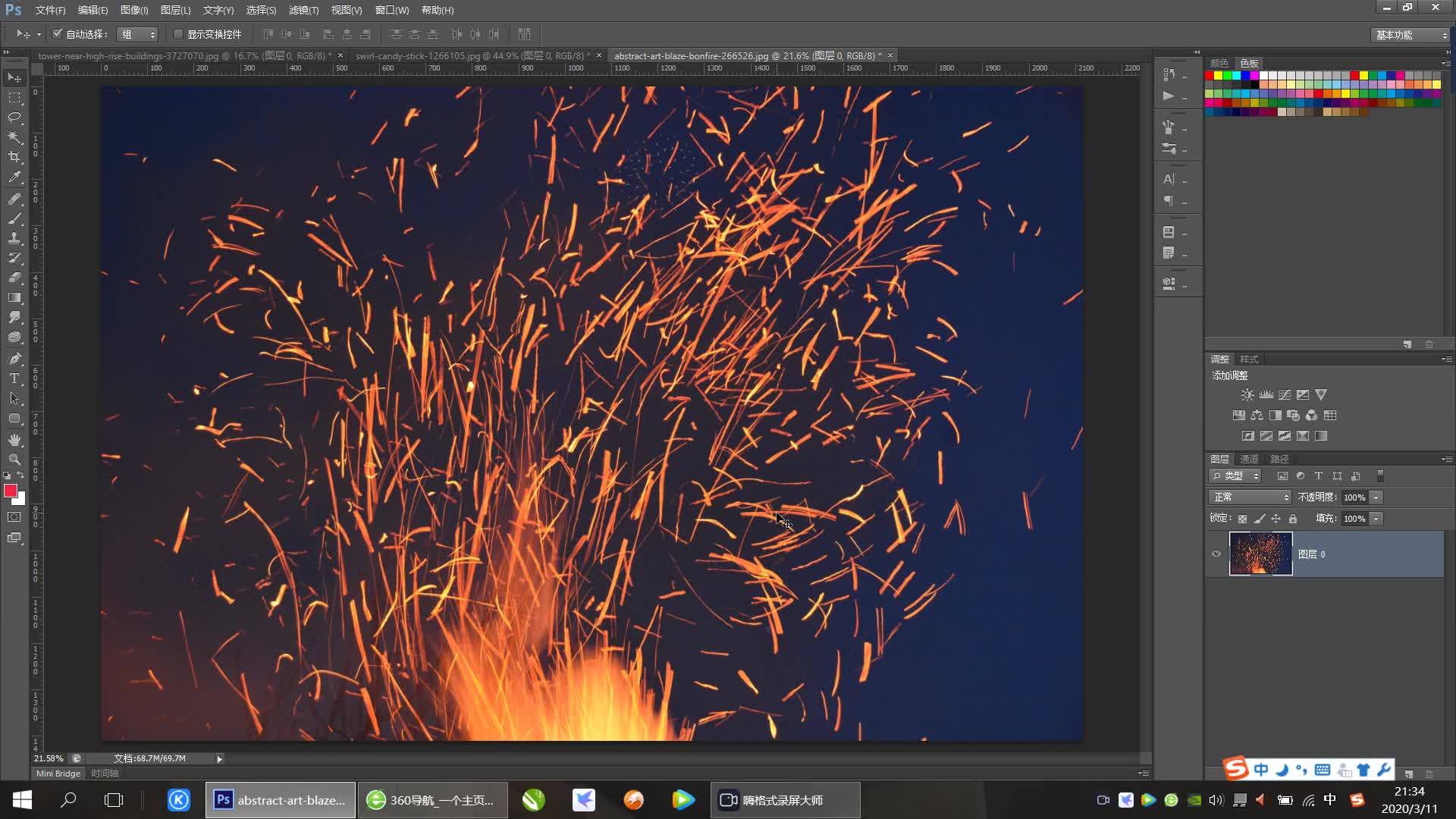This screenshot has width=1456, height=819.
Task: Switch to the swirl-candy-stick document tab
Action: (472, 55)
